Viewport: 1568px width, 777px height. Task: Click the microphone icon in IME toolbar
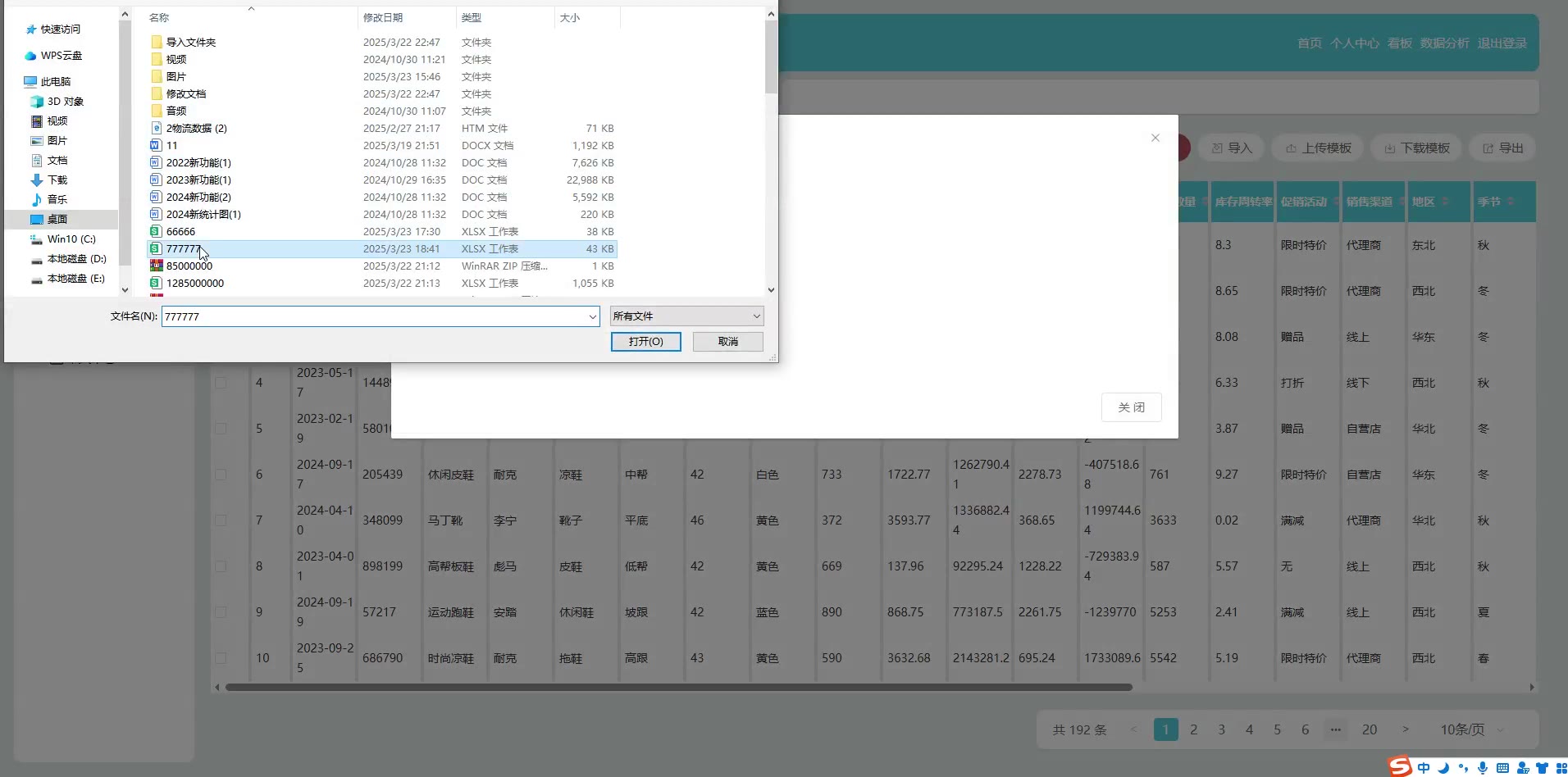[x=1483, y=768]
